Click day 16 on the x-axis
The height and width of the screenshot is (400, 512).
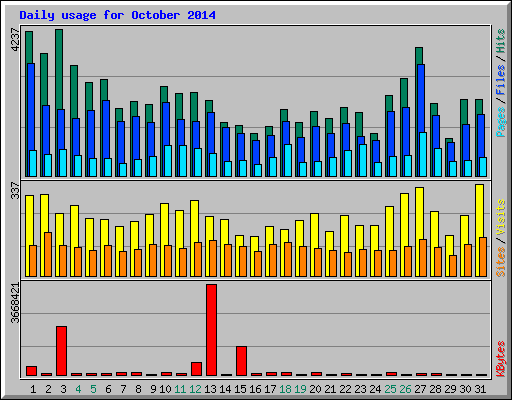click(x=255, y=389)
